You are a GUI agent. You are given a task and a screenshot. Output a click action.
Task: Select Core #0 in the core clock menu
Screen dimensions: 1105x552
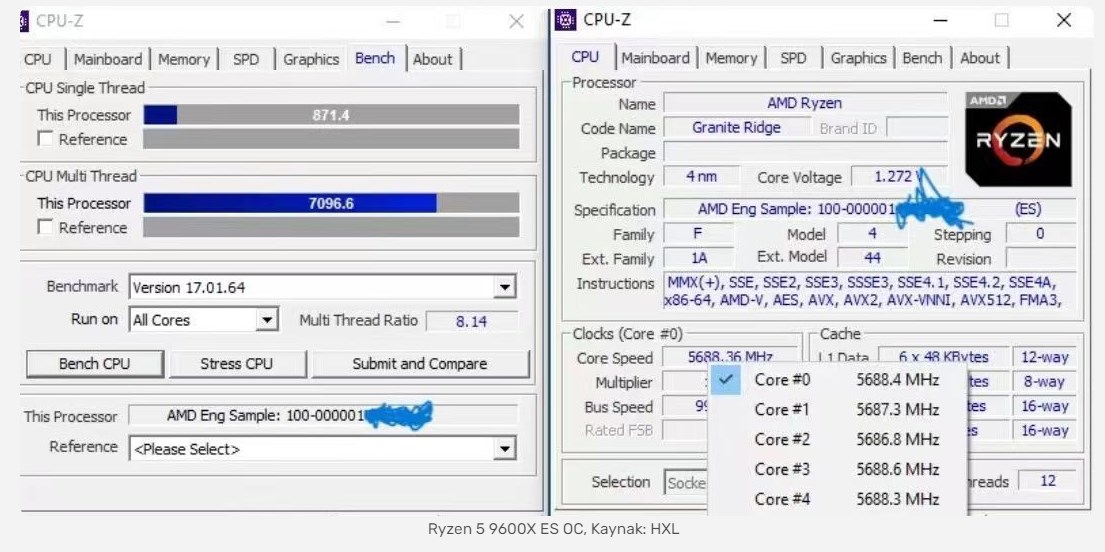click(x=838, y=380)
